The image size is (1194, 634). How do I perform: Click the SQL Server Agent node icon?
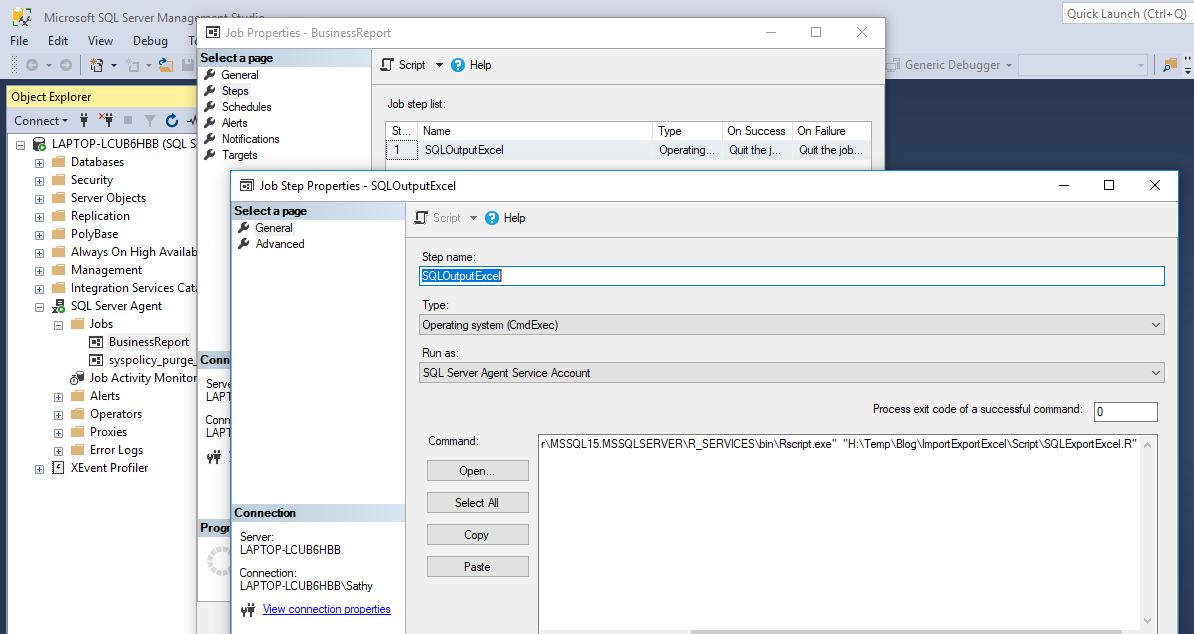click(58, 306)
